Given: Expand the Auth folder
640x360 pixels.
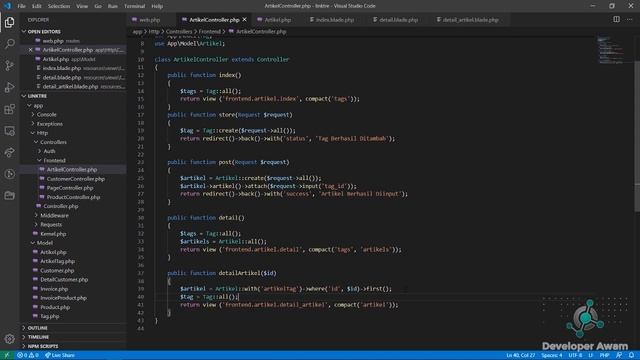Looking at the screenshot, I should tap(49, 151).
